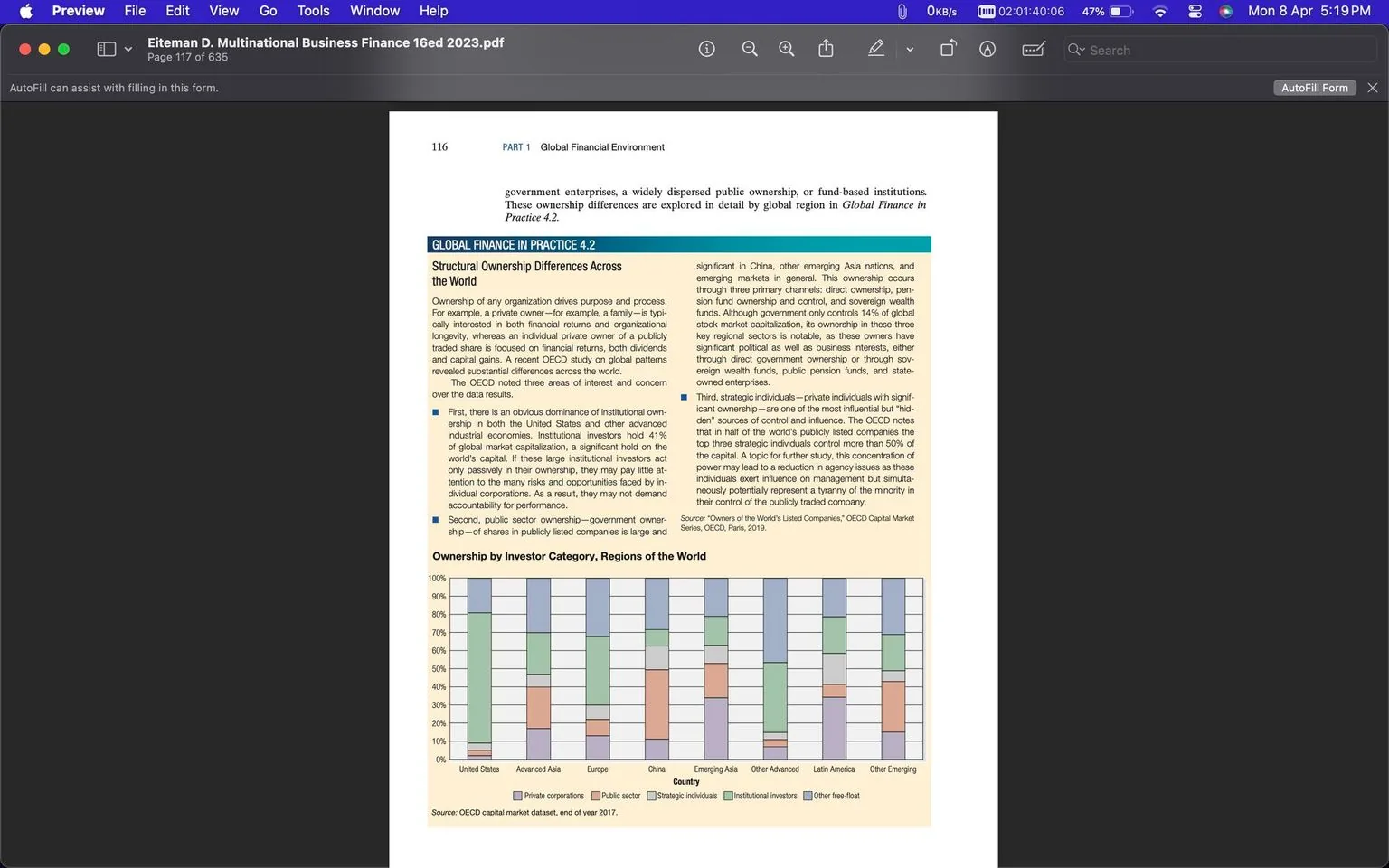Zoom out of the PDF page

click(750, 49)
